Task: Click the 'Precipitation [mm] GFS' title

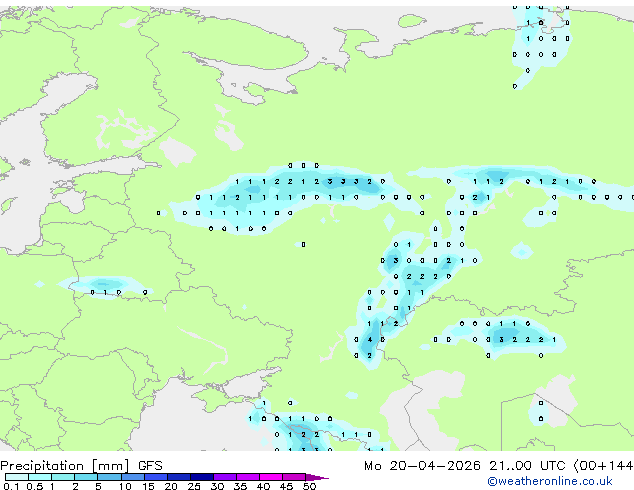Action: pos(81,466)
